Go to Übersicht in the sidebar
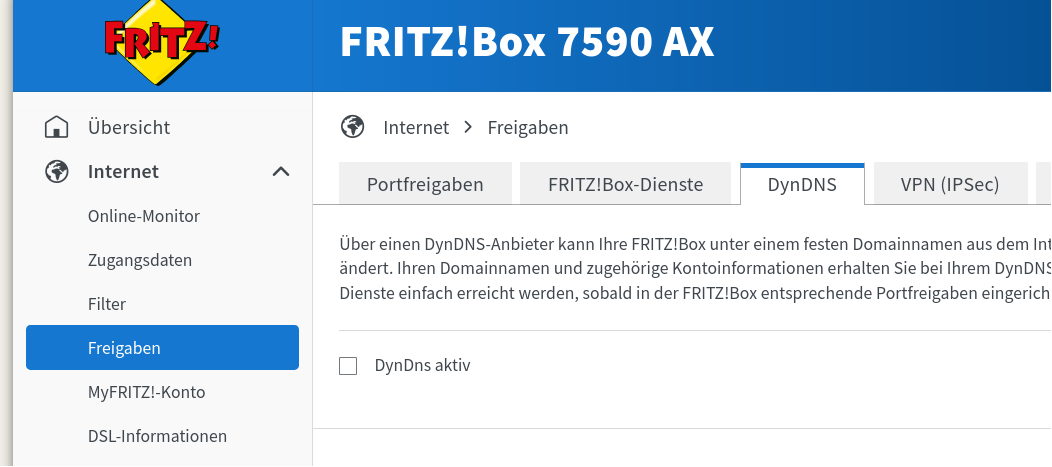The height and width of the screenshot is (467, 1052). [129, 128]
